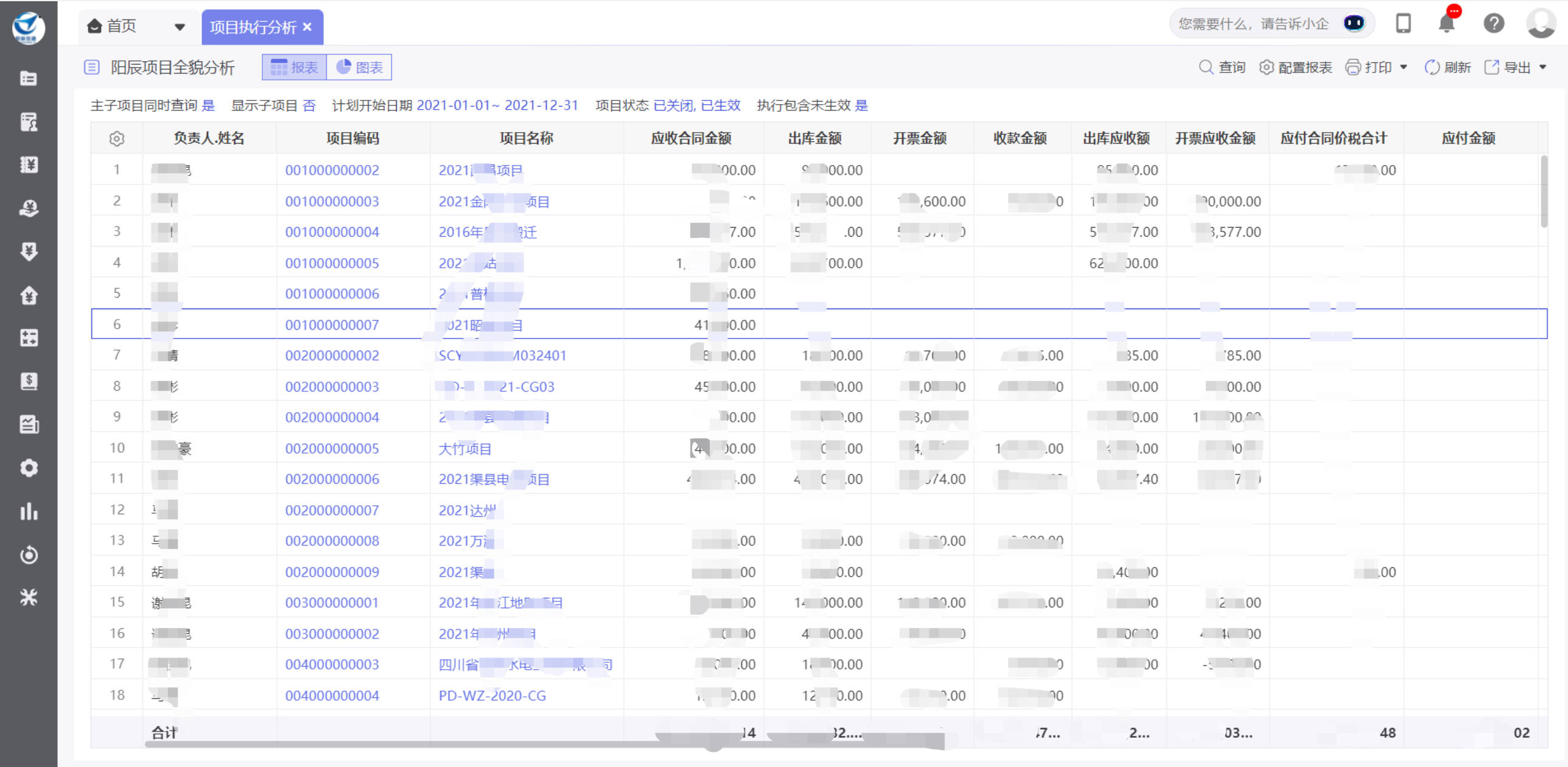Click the horizontal scrollbar at table bottom
The image size is (1568, 767).
click(x=426, y=744)
